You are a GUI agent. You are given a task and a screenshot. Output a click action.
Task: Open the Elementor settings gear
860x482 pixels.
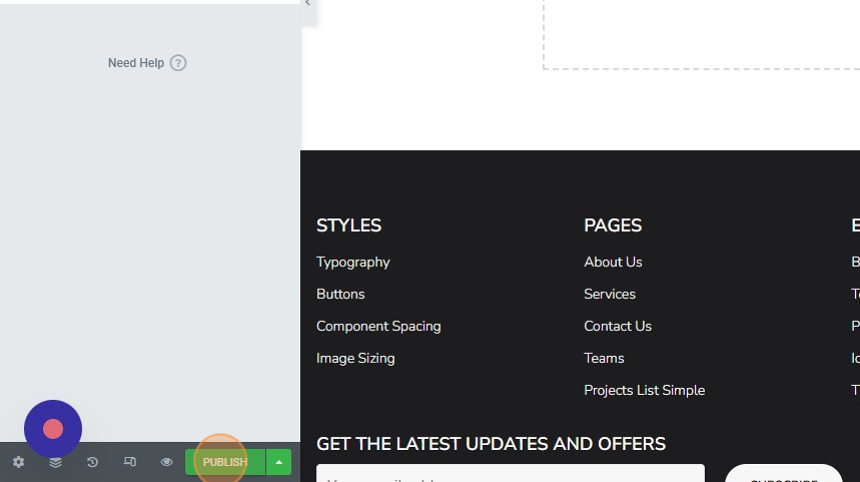coord(19,462)
